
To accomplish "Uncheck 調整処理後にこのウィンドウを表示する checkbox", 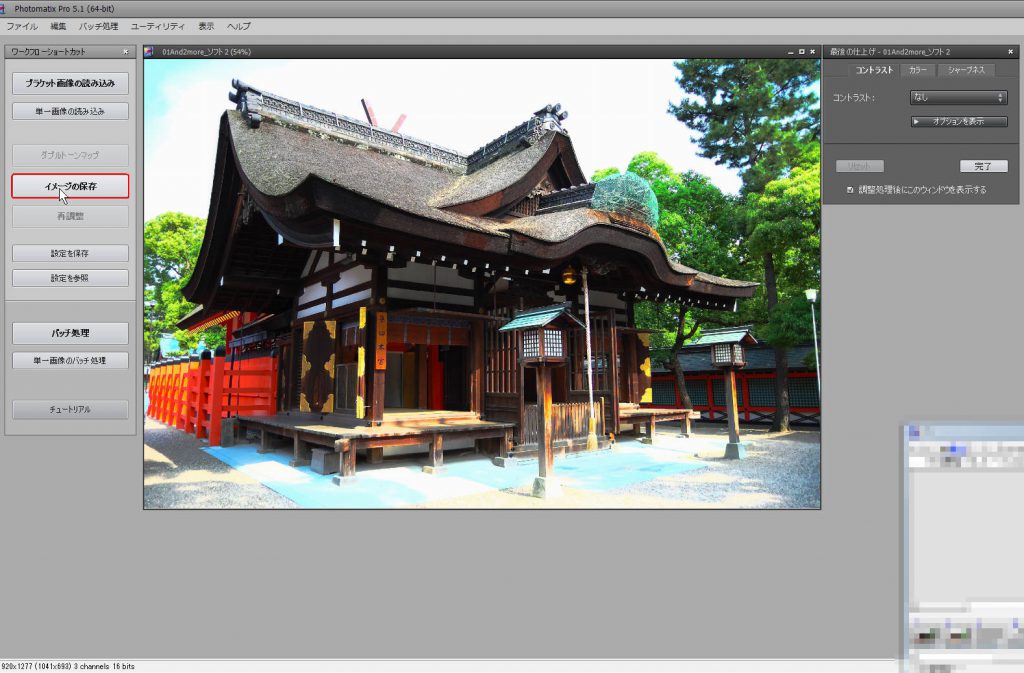I will pos(850,189).
